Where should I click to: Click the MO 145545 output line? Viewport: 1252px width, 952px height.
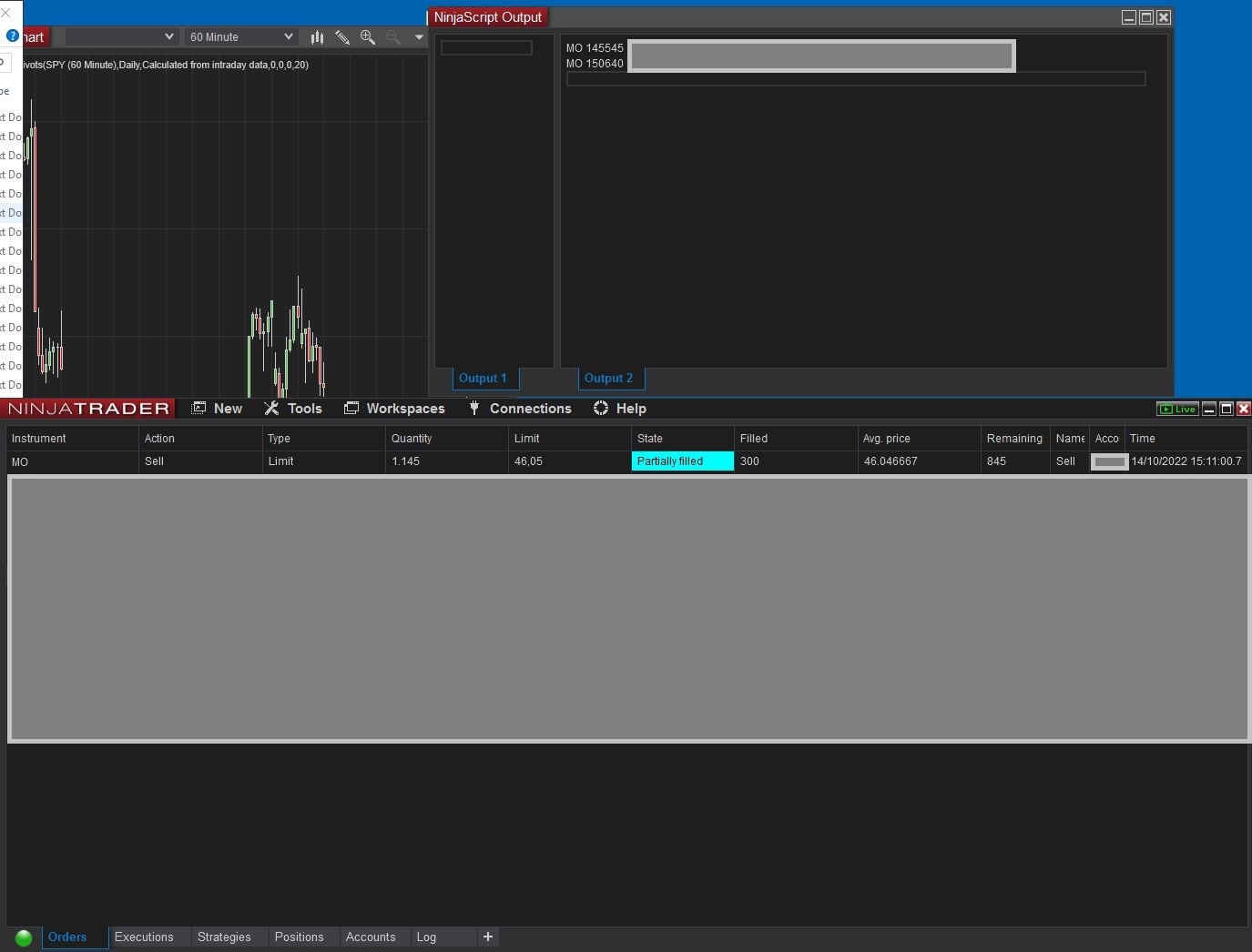tap(595, 48)
